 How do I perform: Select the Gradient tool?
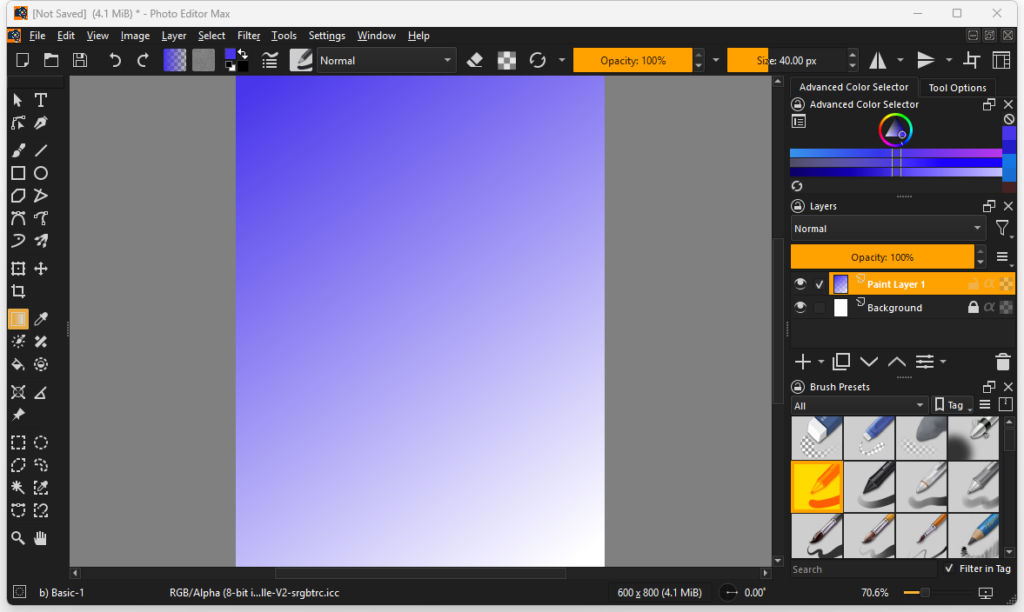pyautogui.click(x=18, y=319)
